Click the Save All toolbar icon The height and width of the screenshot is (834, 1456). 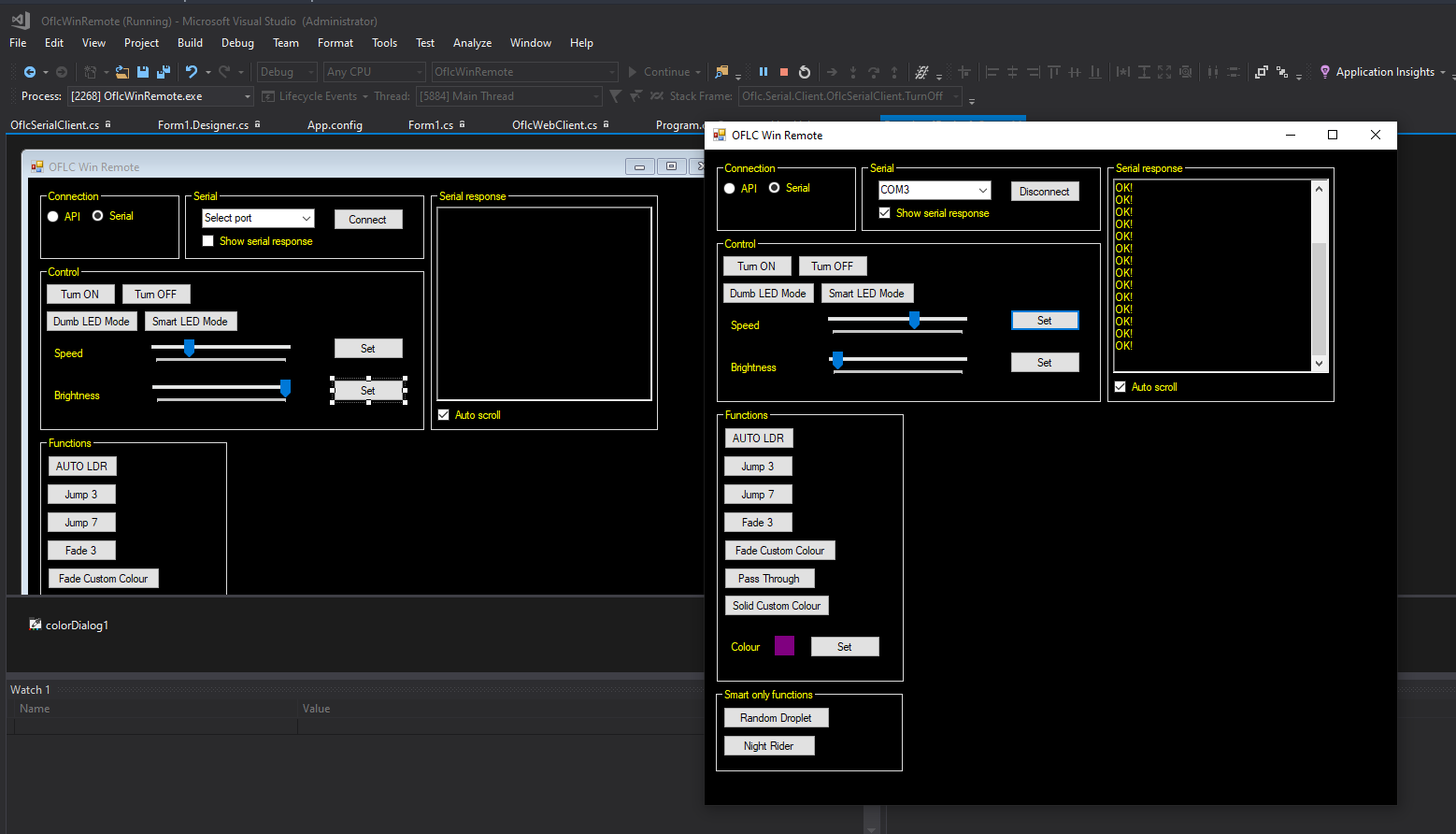click(x=164, y=72)
